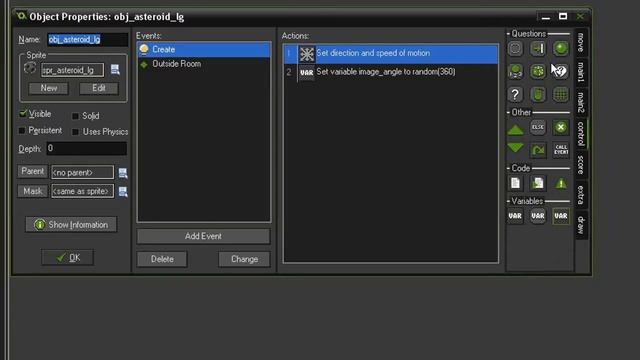
Task: Click the <same as sprite> mask field
Action: [x=82, y=191]
